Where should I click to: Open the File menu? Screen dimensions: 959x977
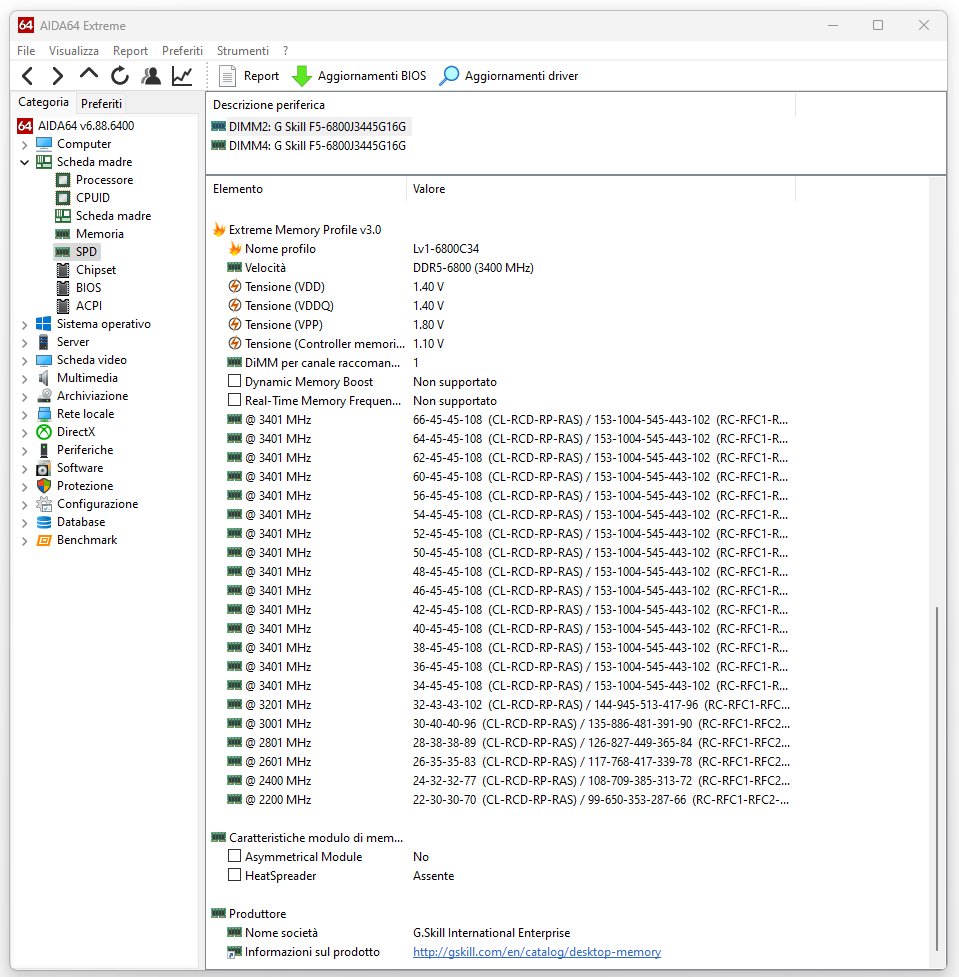click(x=26, y=50)
